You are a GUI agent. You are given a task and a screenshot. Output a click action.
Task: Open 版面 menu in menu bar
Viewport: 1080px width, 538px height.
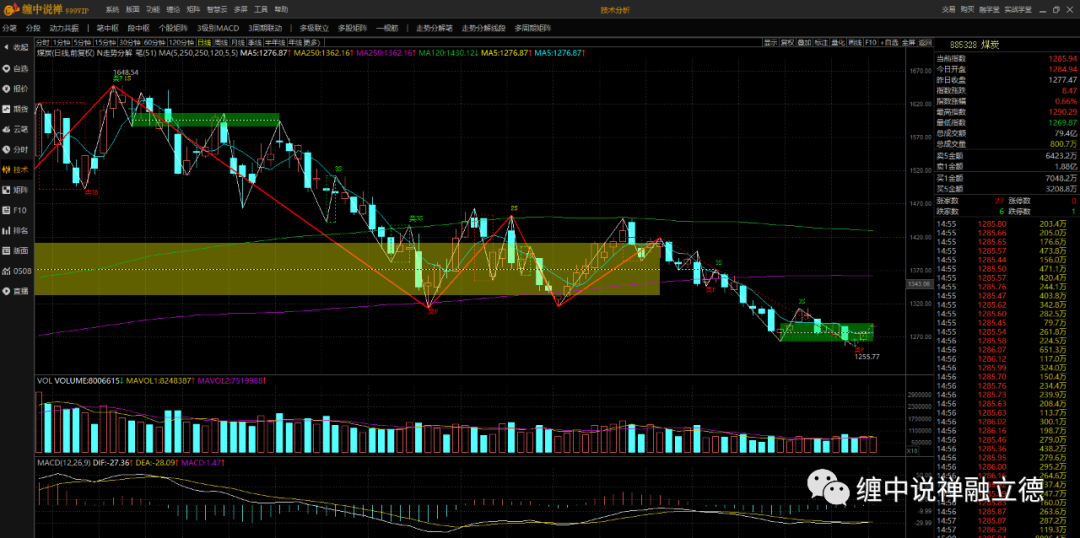pyautogui.click(x=133, y=10)
